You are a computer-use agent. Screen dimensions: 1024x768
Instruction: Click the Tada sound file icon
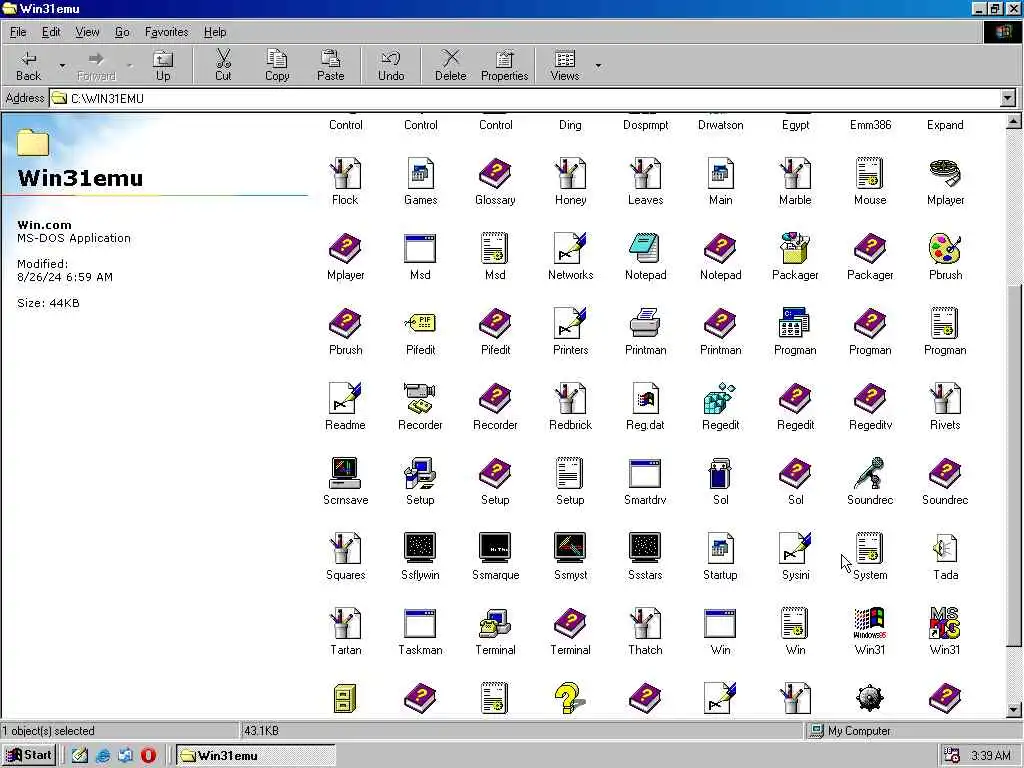tap(945, 549)
